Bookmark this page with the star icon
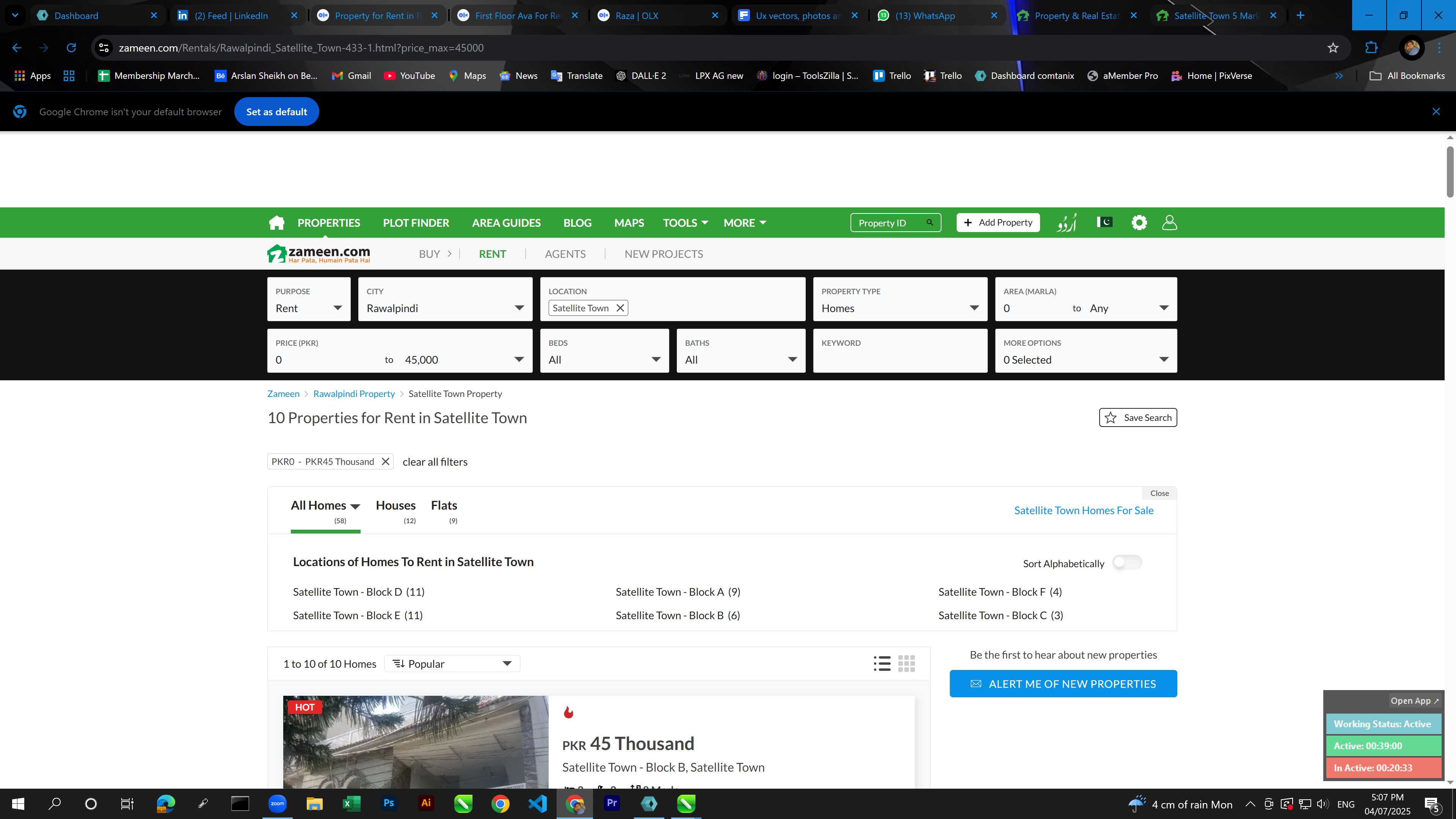 click(1333, 48)
